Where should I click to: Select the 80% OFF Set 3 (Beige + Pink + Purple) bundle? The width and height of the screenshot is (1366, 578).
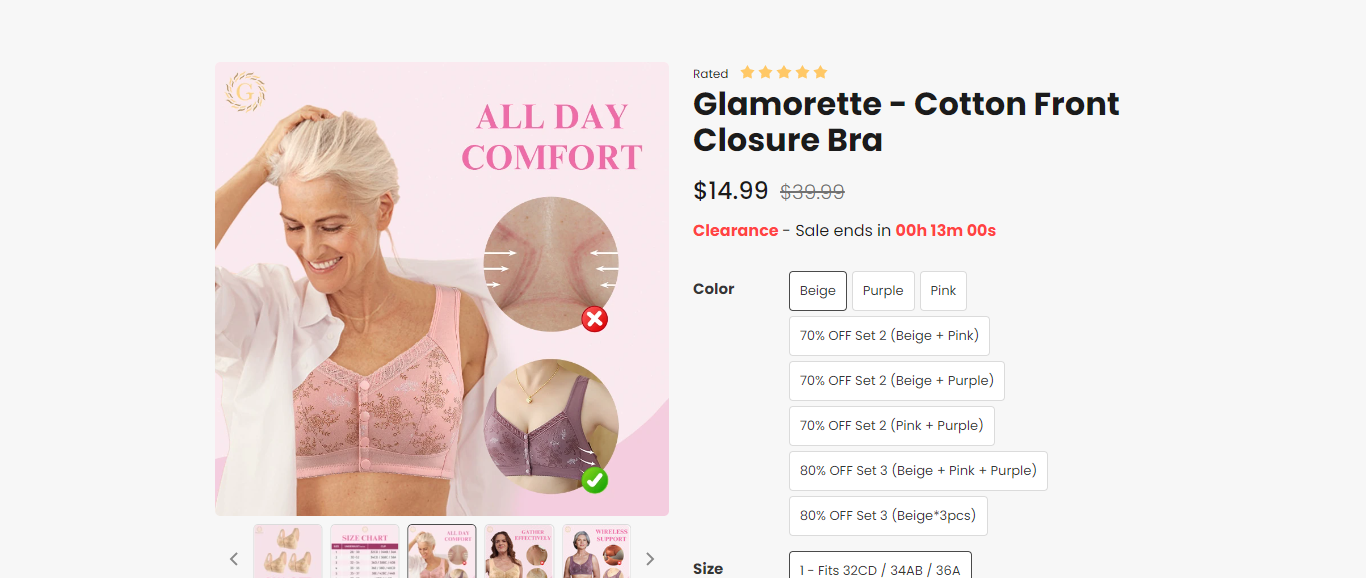(x=918, y=470)
